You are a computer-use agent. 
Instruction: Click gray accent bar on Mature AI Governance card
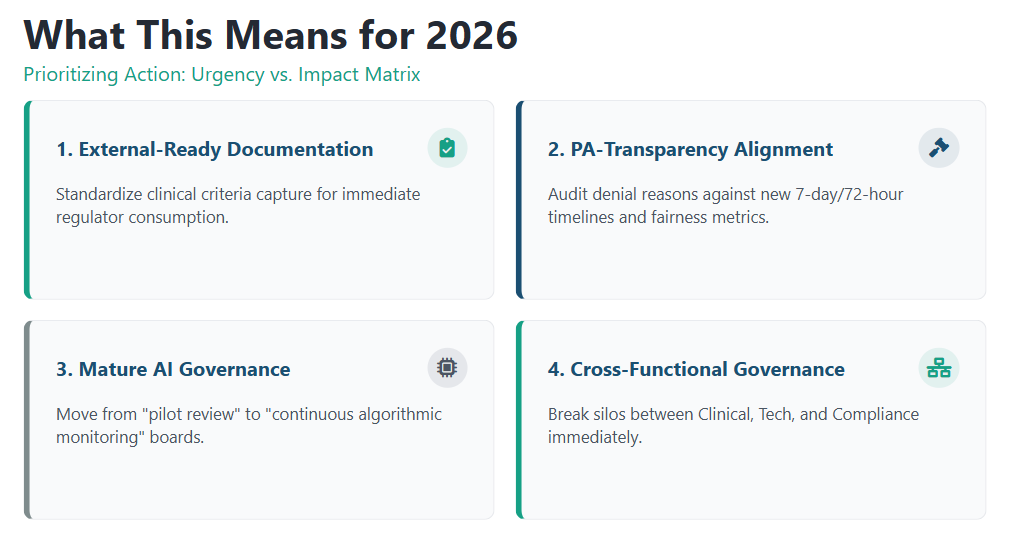(27, 420)
